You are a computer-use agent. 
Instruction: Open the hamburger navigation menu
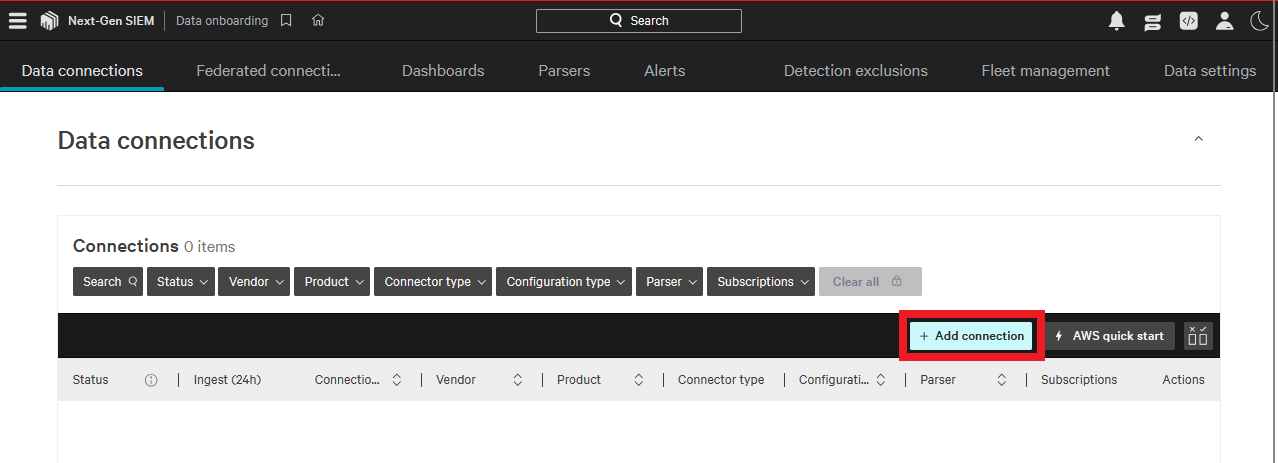tap(17, 21)
